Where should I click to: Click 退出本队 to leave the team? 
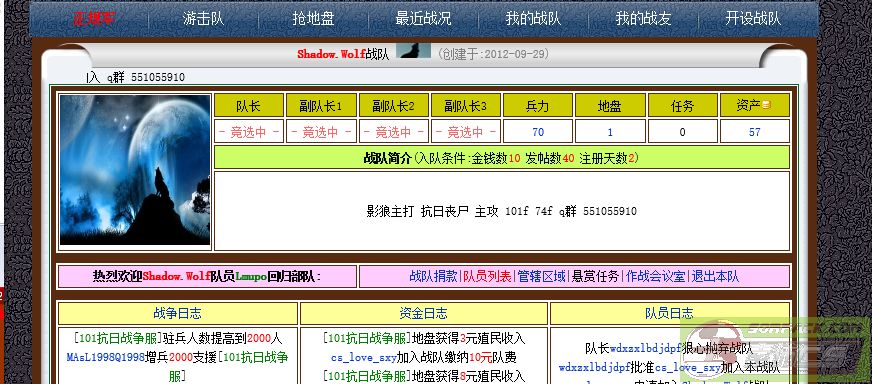click(x=715, y=277)
